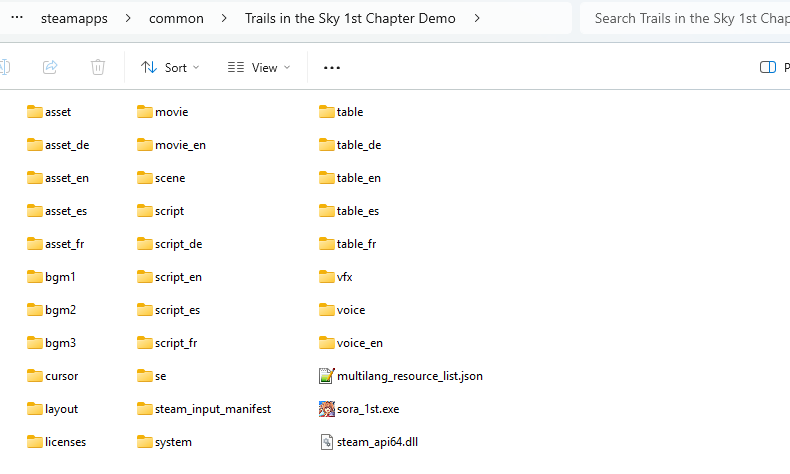
Task: Select the licenses folder icon
Action: (x=34, y=441)
